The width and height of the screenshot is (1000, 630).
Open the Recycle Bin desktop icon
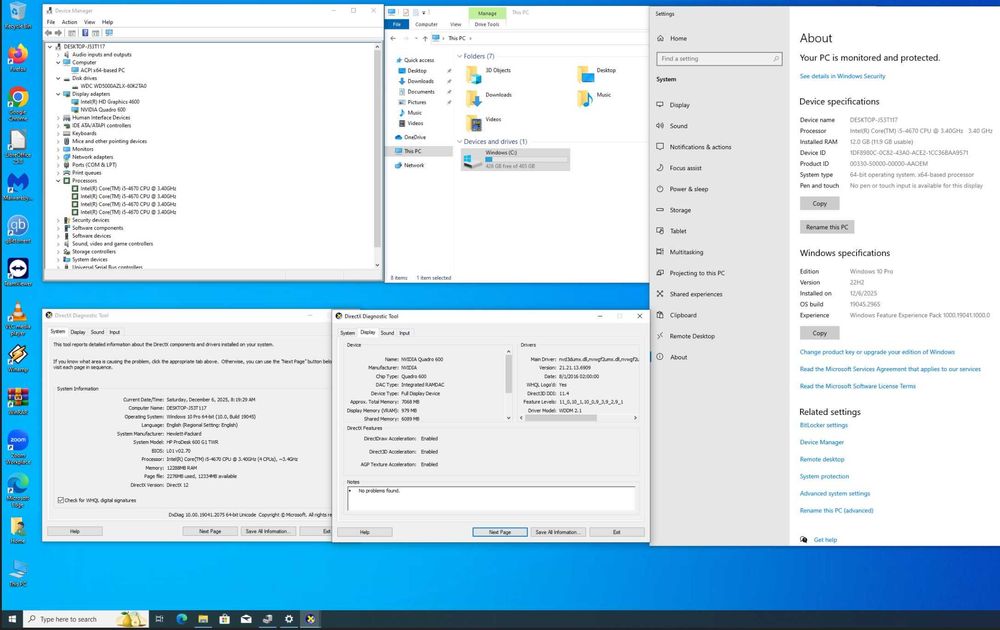(x=18, y=14)
